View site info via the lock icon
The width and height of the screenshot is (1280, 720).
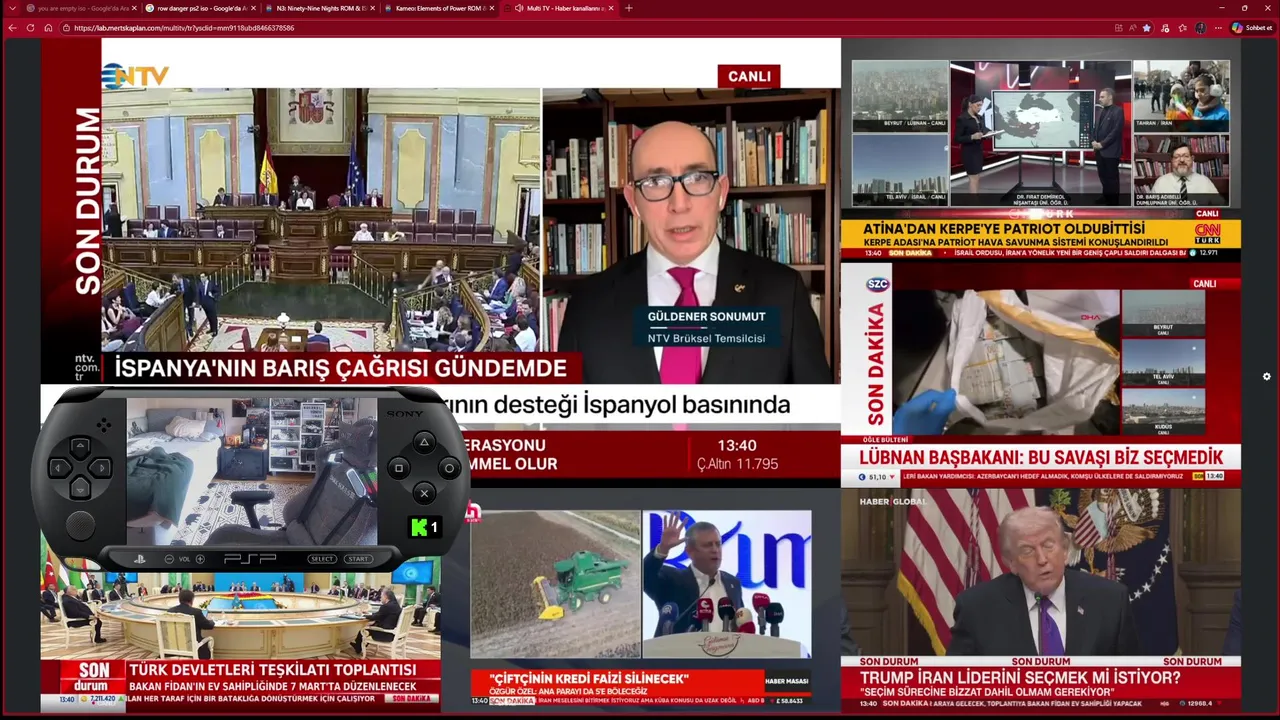tap(66, 28)
